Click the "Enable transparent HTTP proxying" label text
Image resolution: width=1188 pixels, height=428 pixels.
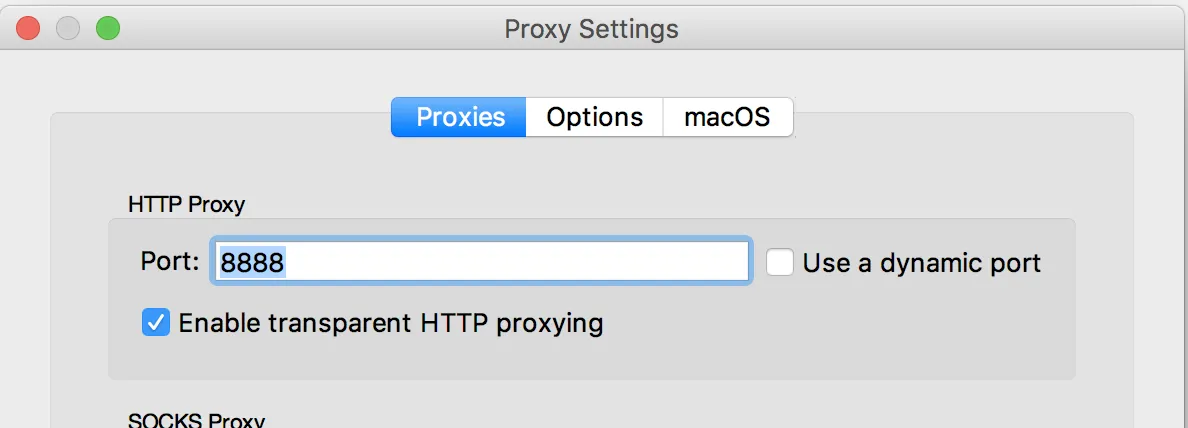(x=390, y=323)
